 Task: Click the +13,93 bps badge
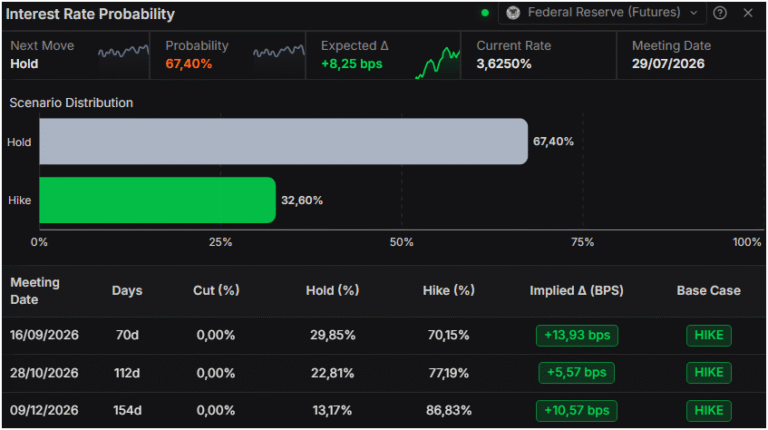pyautogui.click(x=577, y=335)
